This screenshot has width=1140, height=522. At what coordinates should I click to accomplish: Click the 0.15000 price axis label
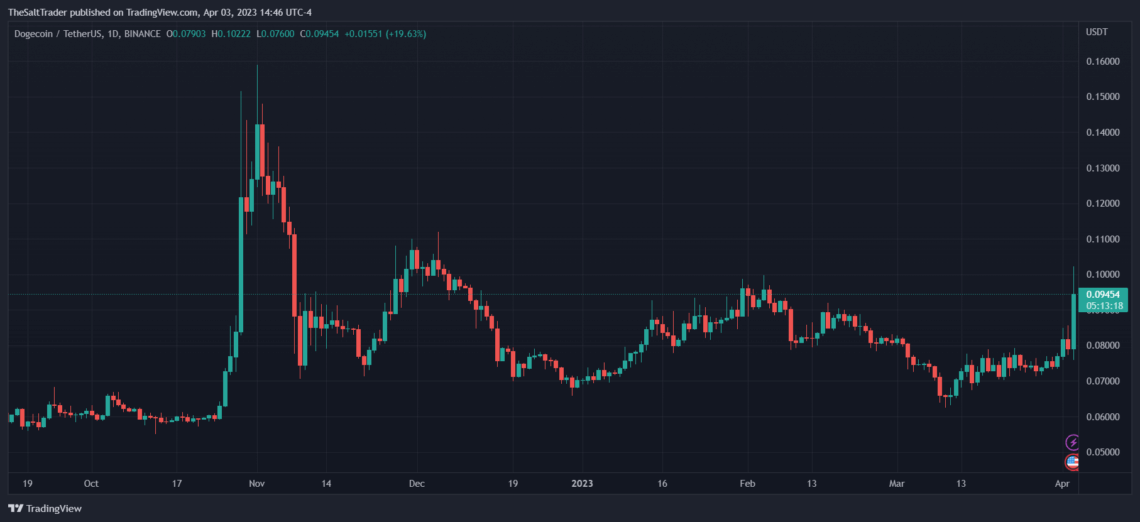click(x=1102, y=97)
